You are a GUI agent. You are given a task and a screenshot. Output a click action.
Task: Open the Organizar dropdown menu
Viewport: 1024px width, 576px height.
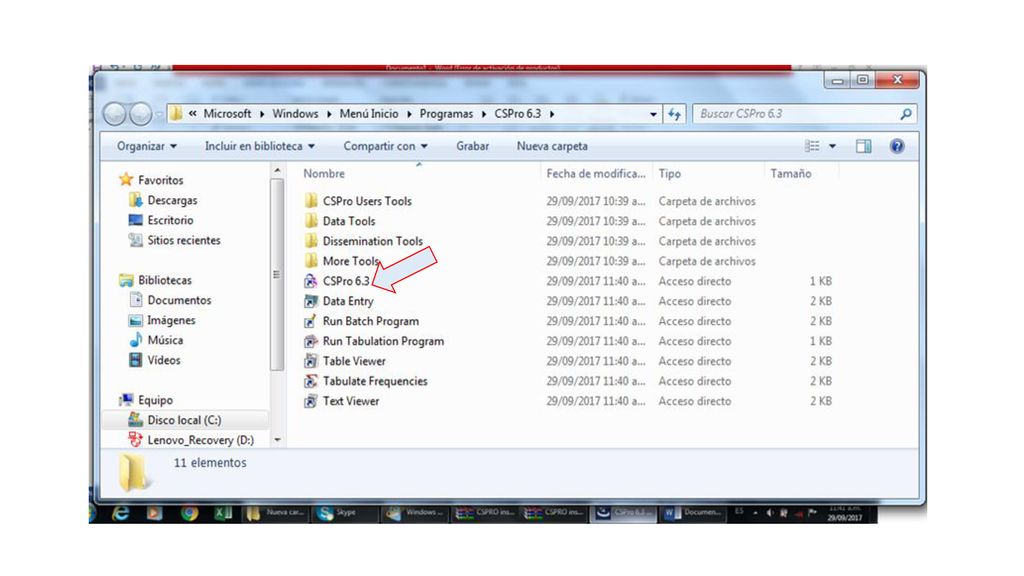tap(147, 146)
